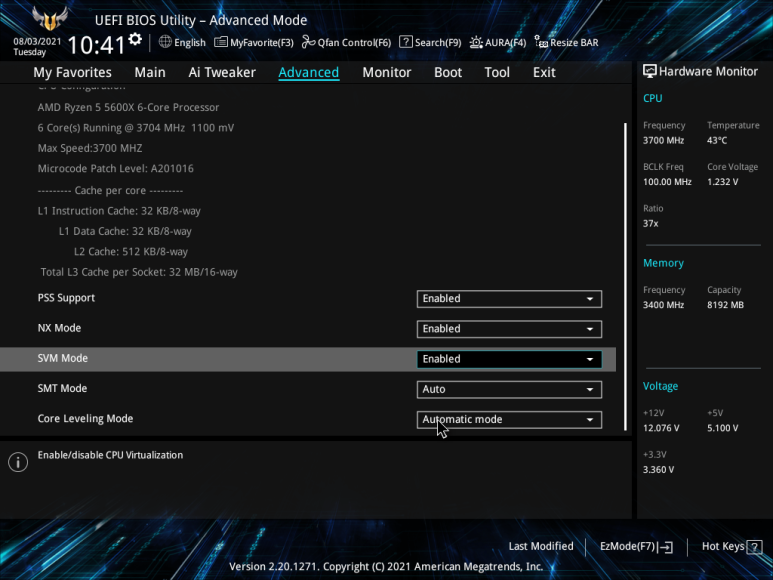
Task: Select the SVM Mode label
Action: coord(63,358)
